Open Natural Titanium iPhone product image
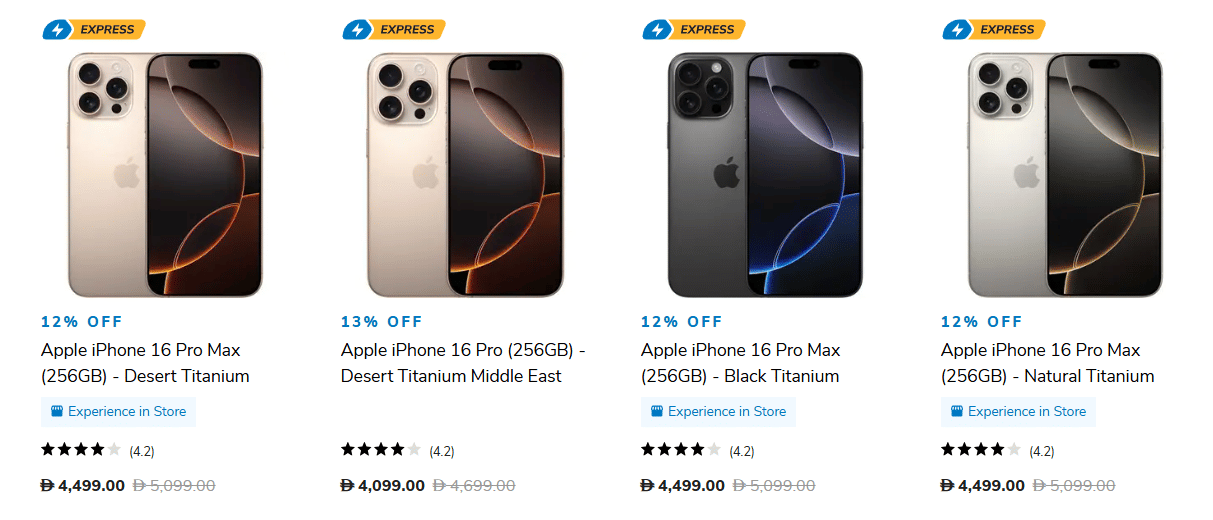Viewport: 1213px width, 520px height. pos(1065,175)
